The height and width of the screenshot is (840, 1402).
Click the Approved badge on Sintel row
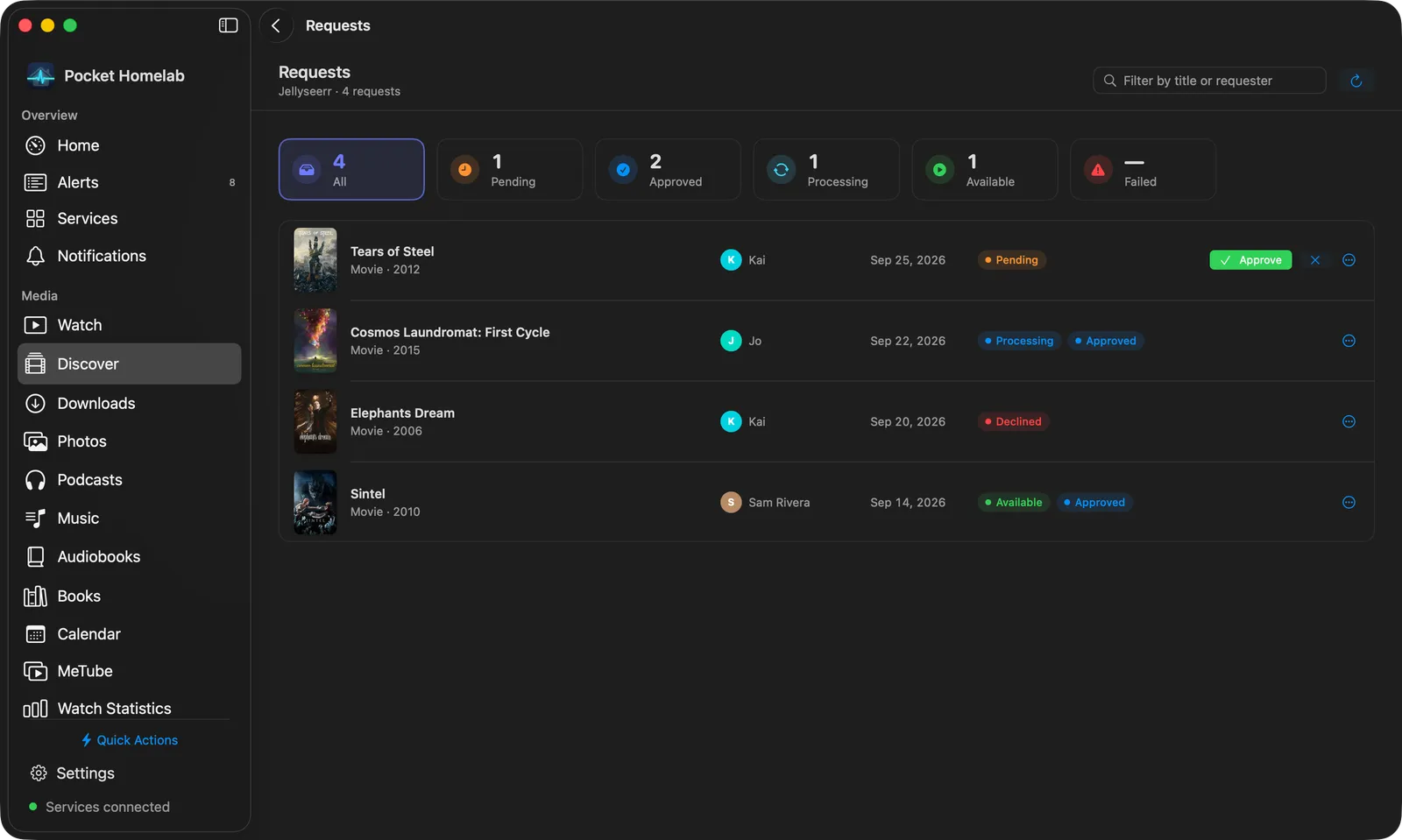(x=1094, y=502)
